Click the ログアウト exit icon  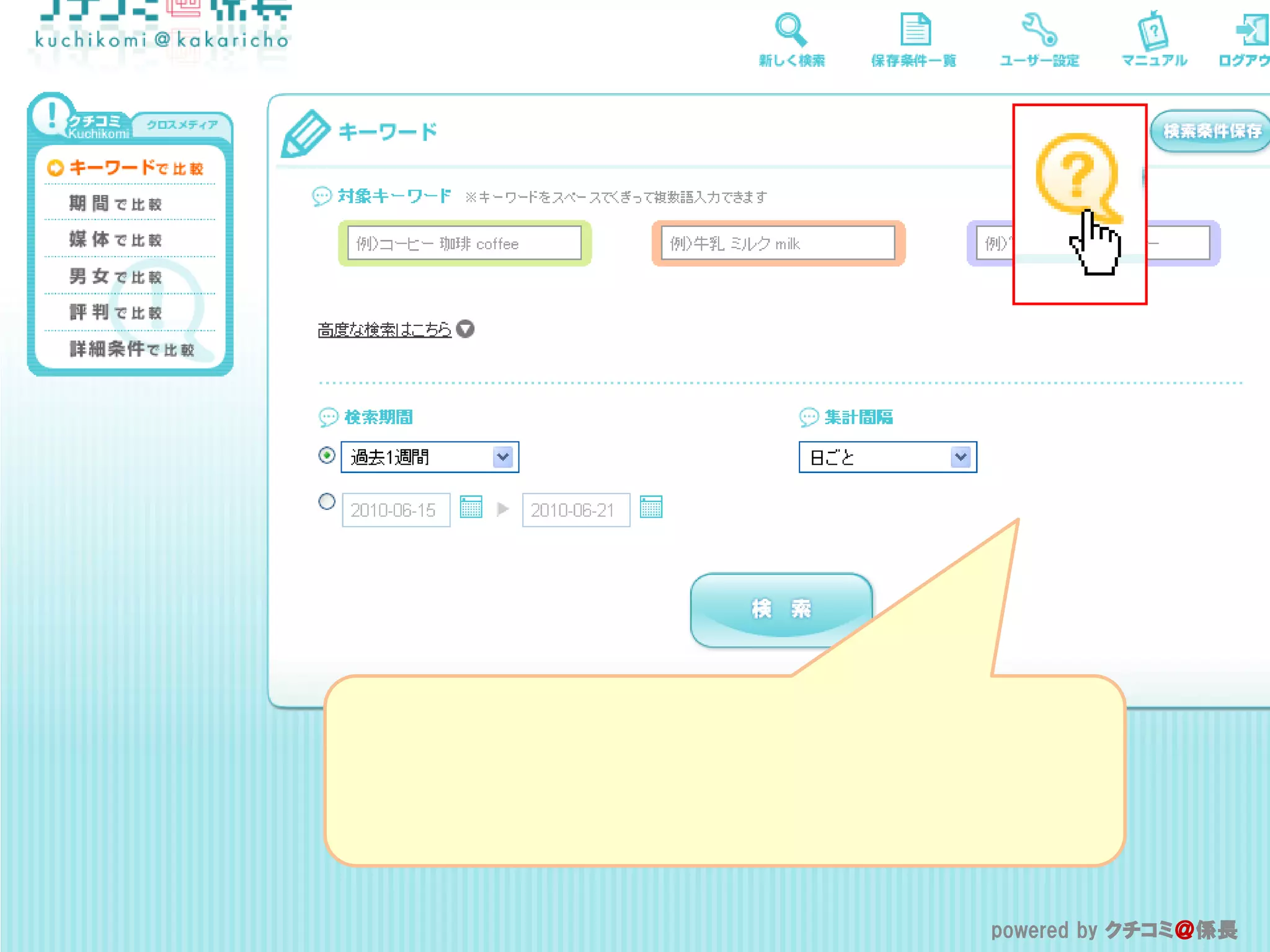tap(1253, 30)
